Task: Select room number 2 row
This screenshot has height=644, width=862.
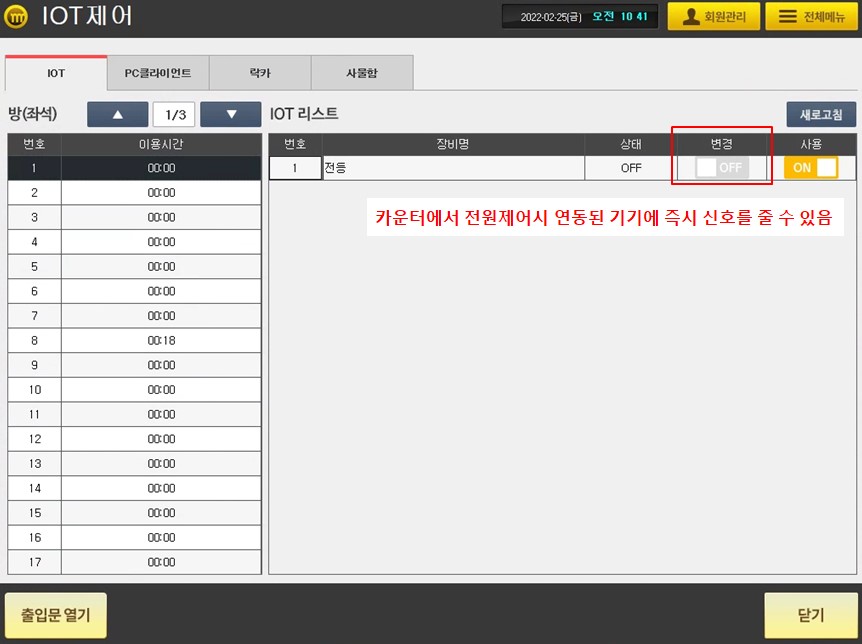Action: (135, 192)
